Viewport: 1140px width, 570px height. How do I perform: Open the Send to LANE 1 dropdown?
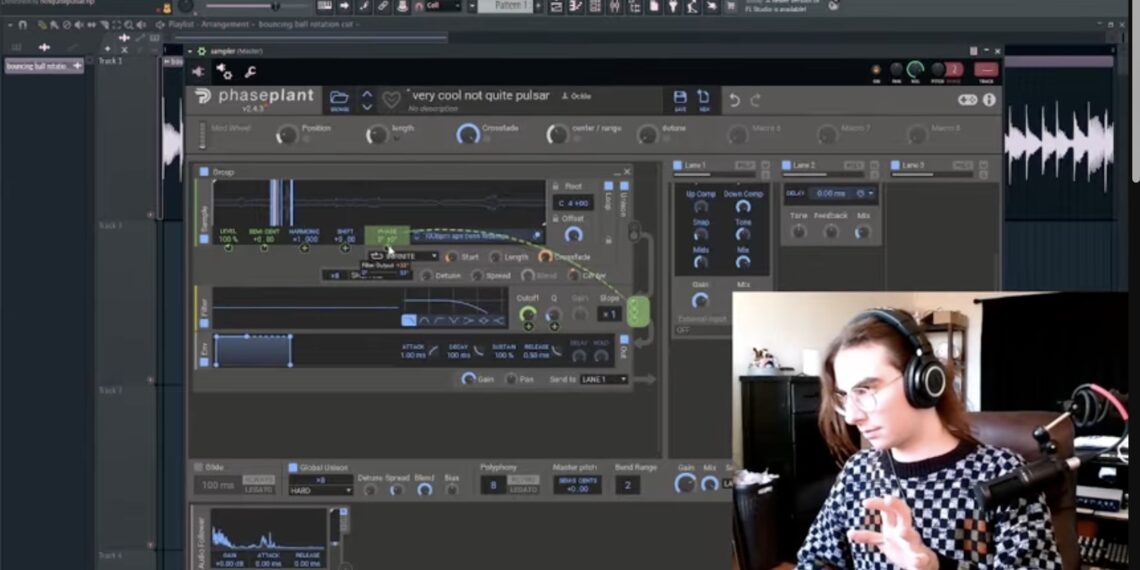coord(604,380)
